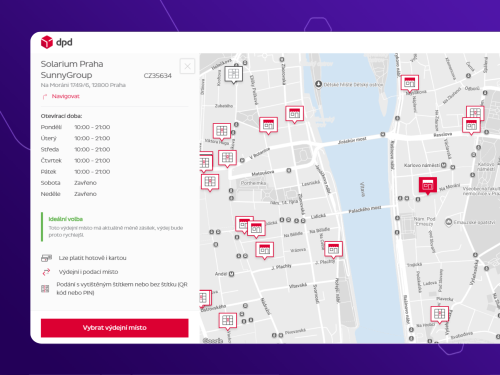
Task: Click the Čtvrtek opening hours row
Action: click(x=75, y=161)
